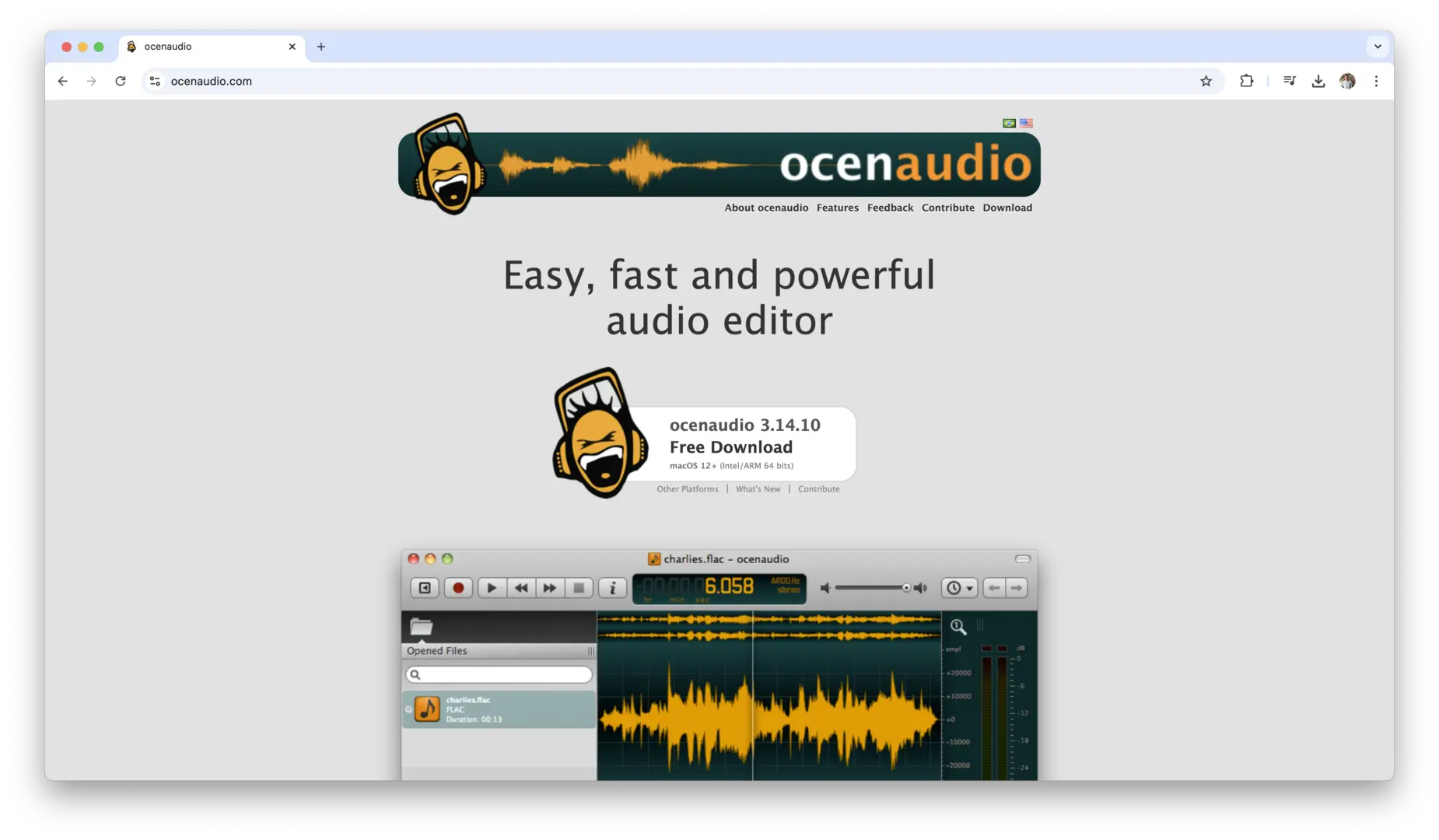Open the Download menu item
The image size is (1439, 840).
[x=1007, y=208]
